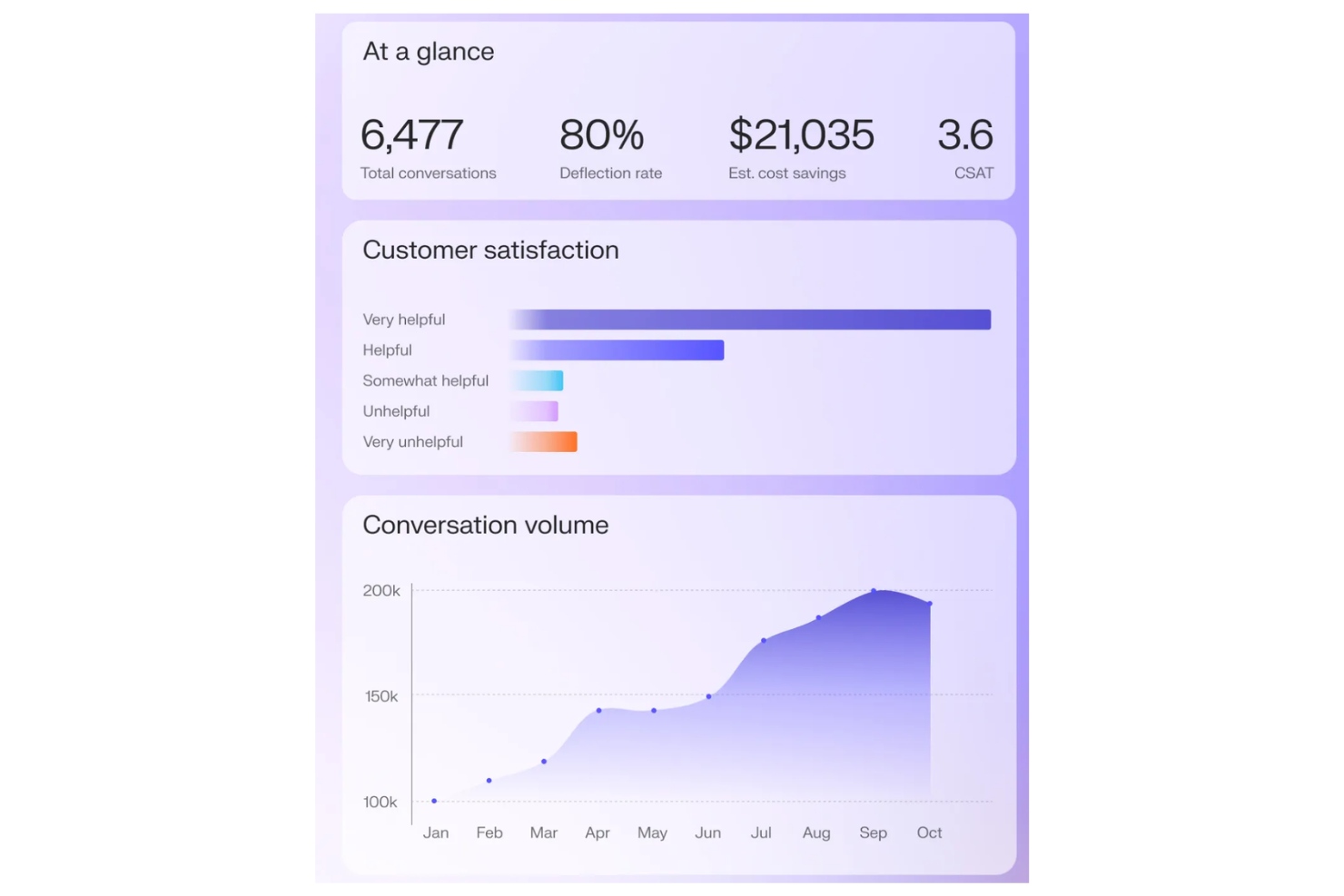The height and width of the screenshot is (896, 1344).
Task: Click the January data point on chart
Action: click(434, 800)
